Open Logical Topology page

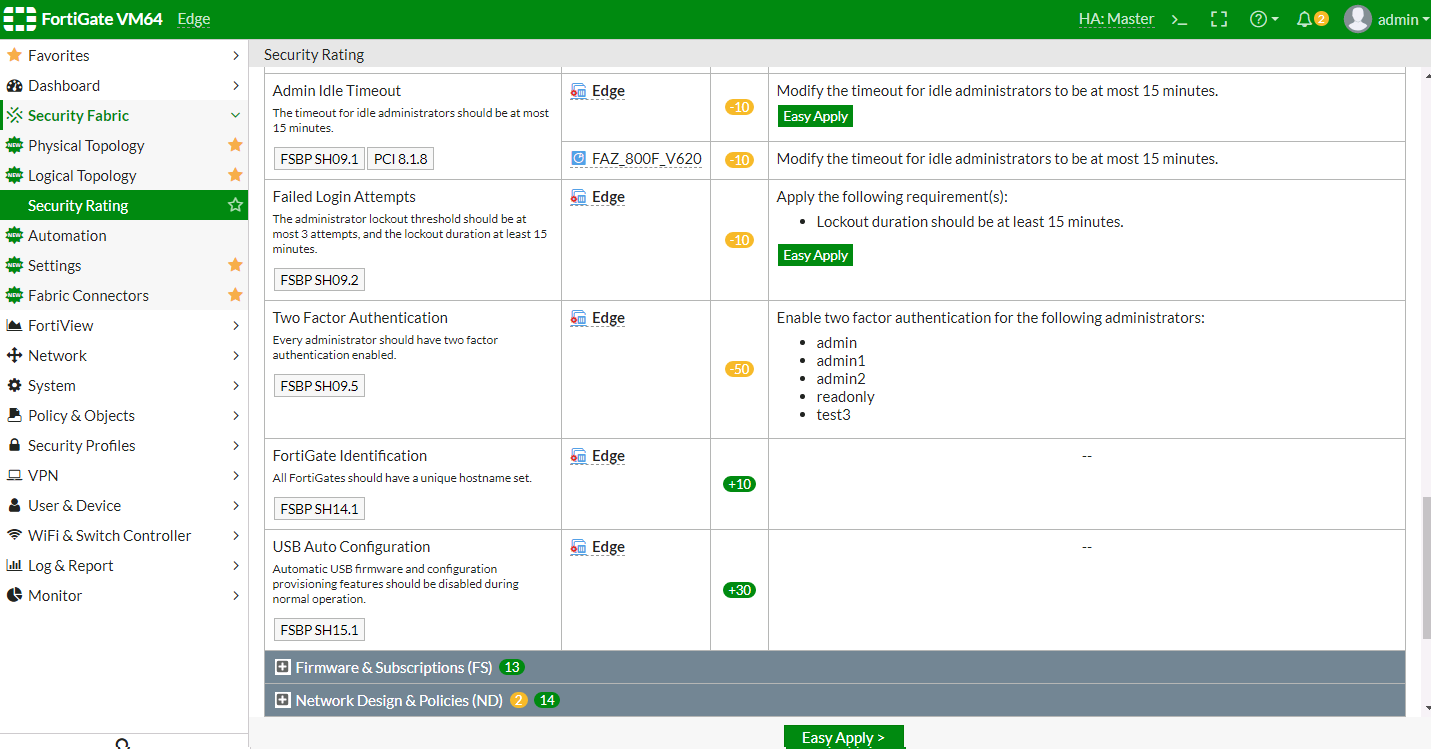pyautogui.click(x=82, y=175)
